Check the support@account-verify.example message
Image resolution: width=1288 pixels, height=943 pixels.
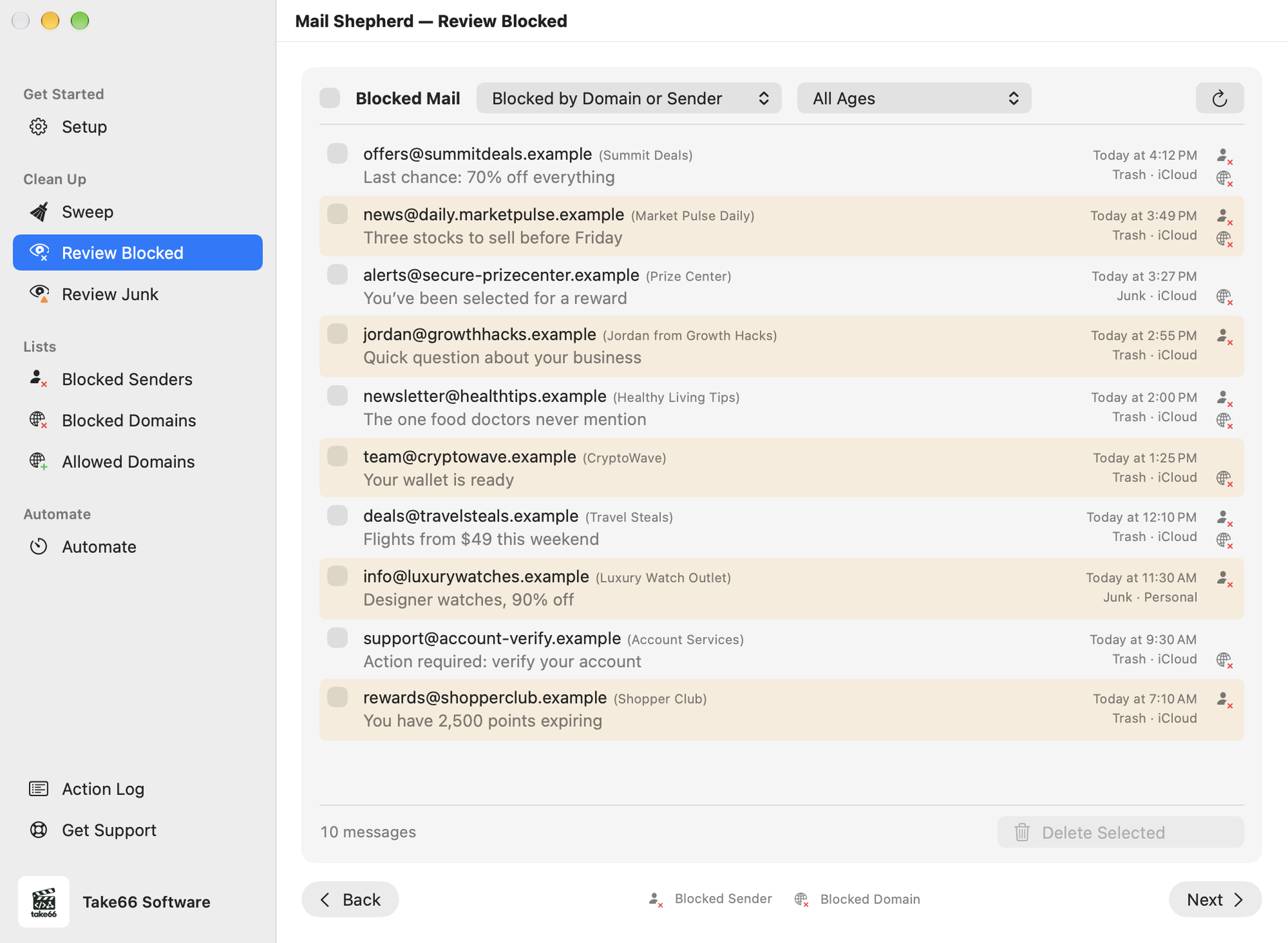tap(337, 638)
